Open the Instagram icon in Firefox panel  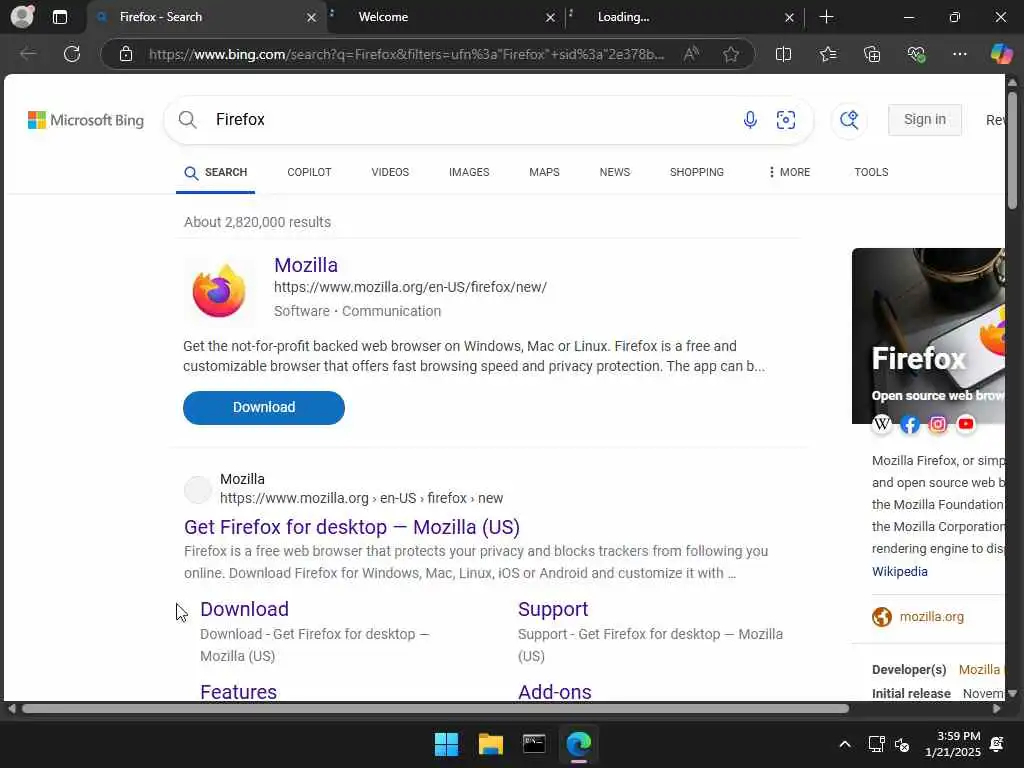pos(938,424)
